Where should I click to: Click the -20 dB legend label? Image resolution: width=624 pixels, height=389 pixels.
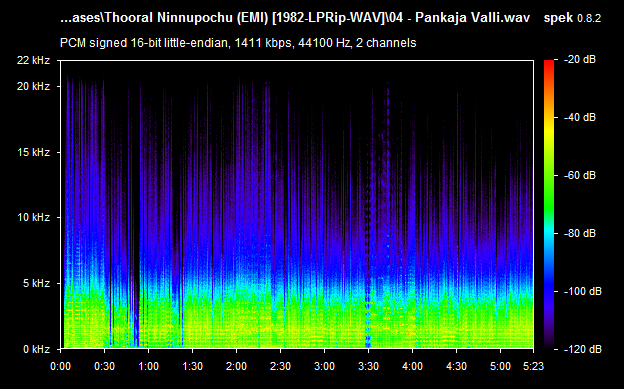[580, 59]
